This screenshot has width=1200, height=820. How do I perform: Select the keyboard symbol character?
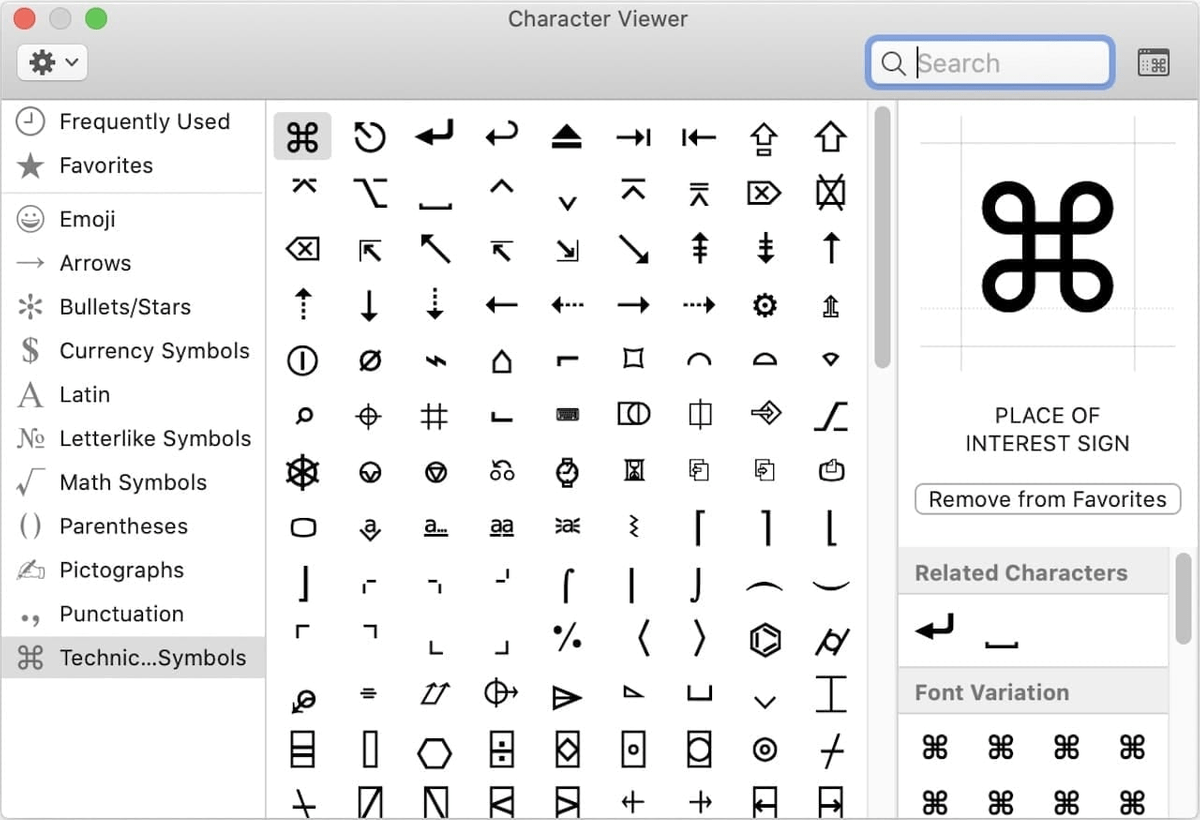point(567,414)
